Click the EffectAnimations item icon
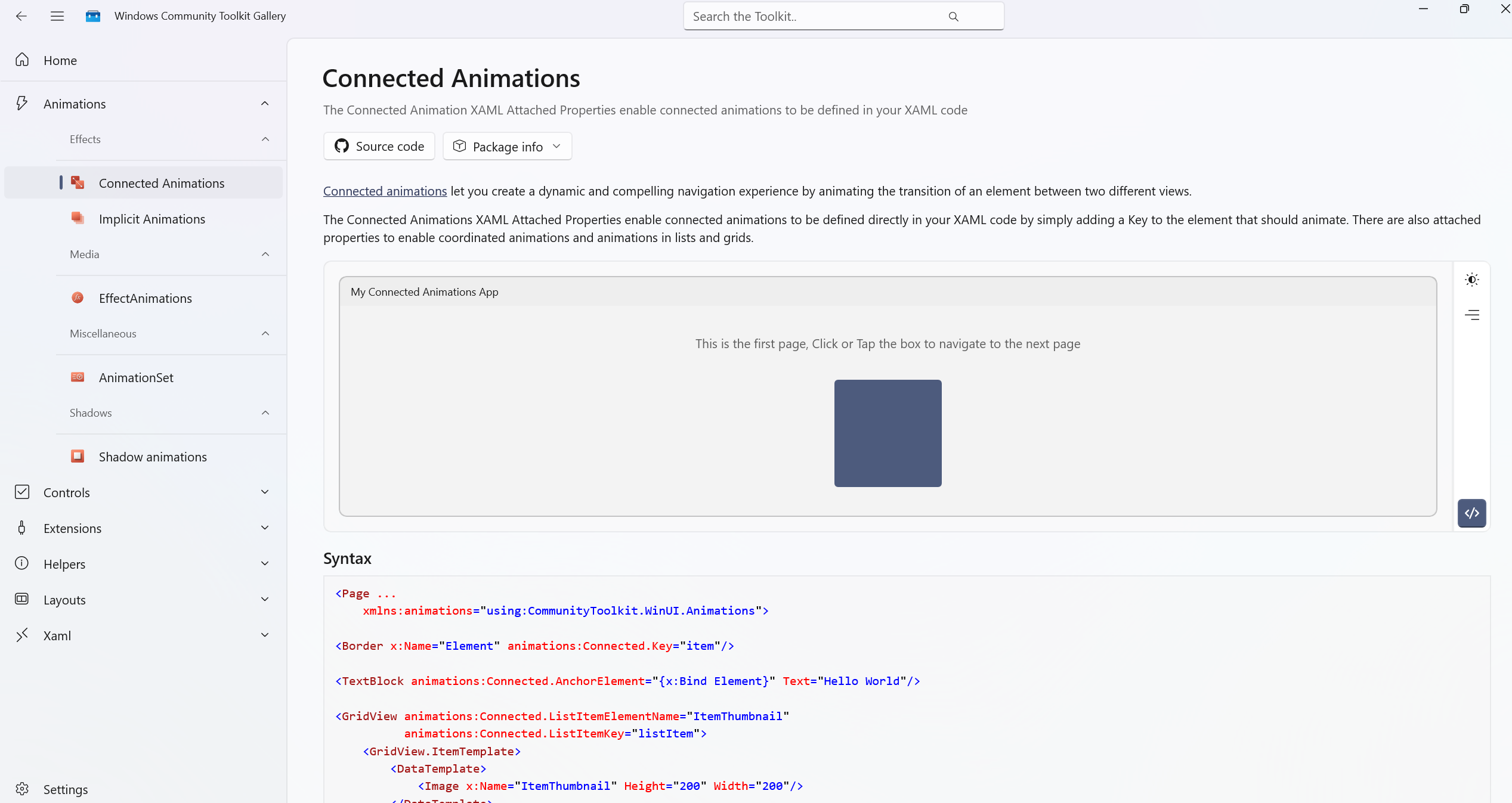Image resolution: width=1512 pixels, height=803 pixels. (x=78, y=297)
